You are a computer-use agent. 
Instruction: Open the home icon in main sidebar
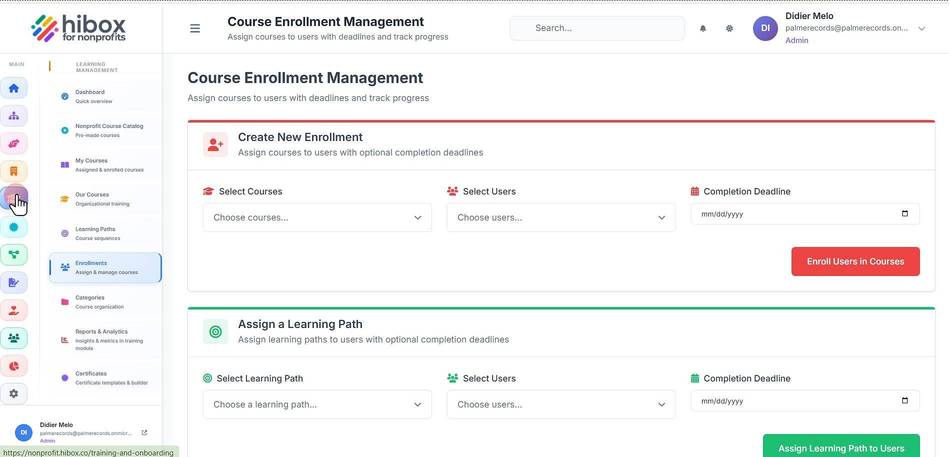click(13, 88)
